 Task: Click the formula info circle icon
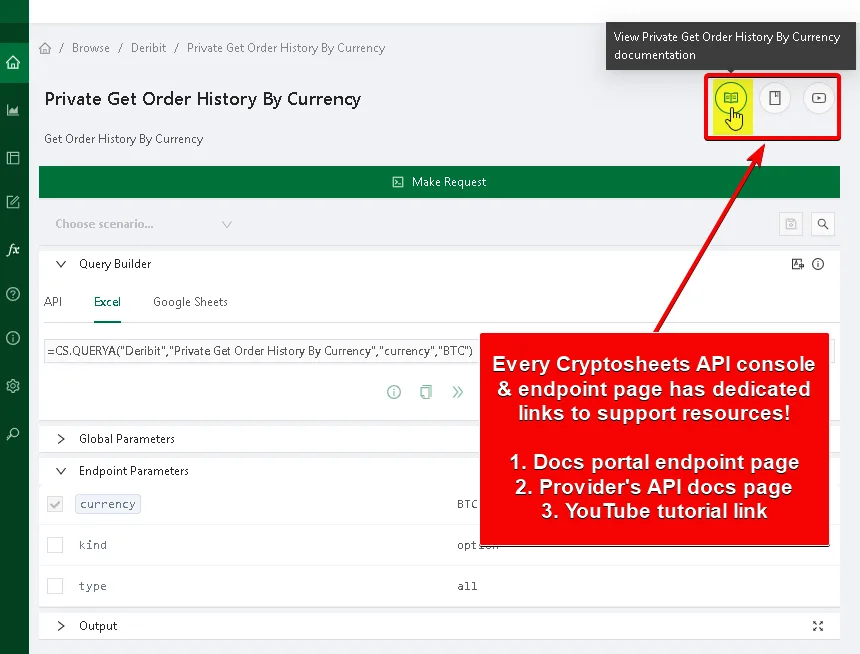pyautogui.click(x=394, y=392)
